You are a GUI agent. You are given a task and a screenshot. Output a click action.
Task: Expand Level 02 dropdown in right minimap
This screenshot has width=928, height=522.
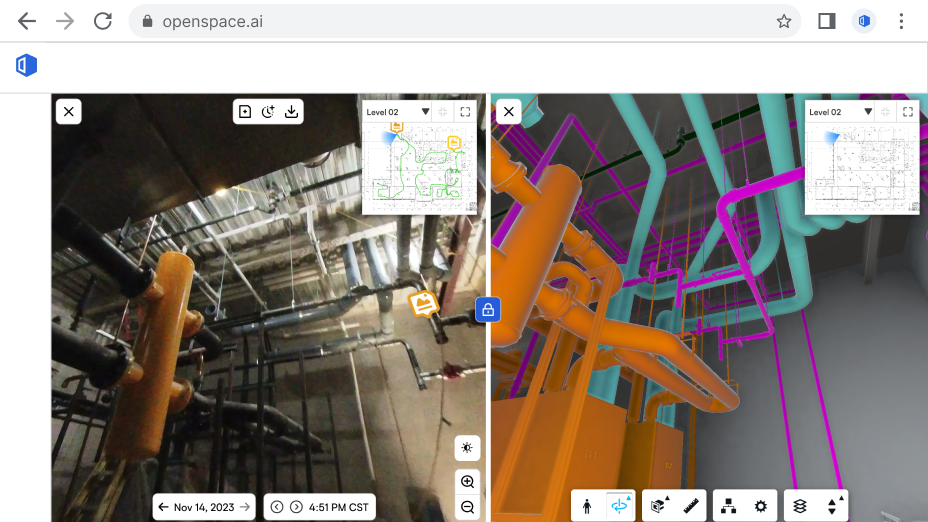[868, 112]
